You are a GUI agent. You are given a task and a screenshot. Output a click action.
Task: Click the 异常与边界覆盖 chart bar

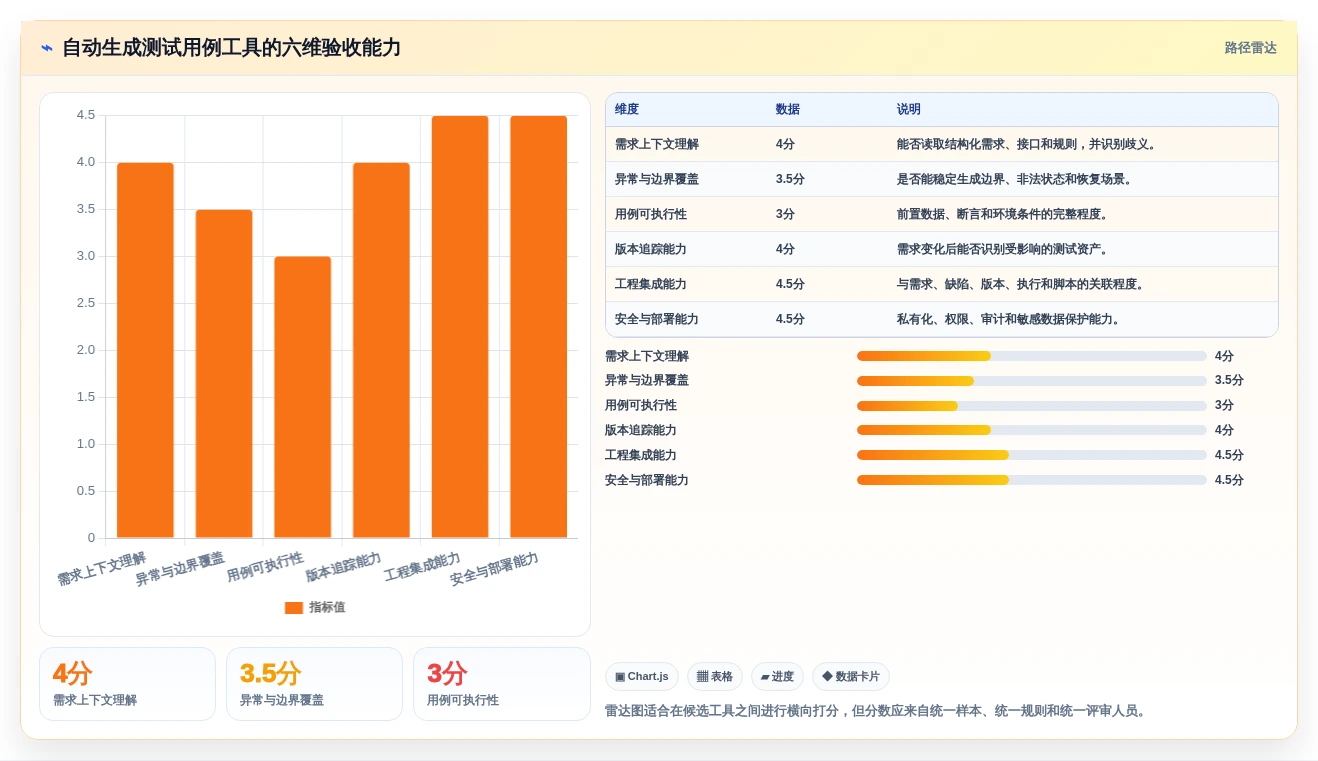point(224,374)
